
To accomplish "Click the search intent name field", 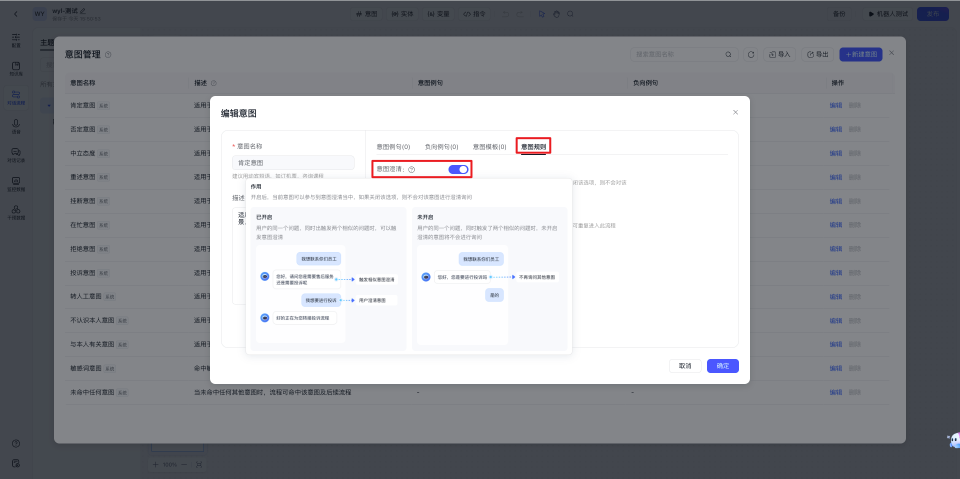I will (680, 54).
